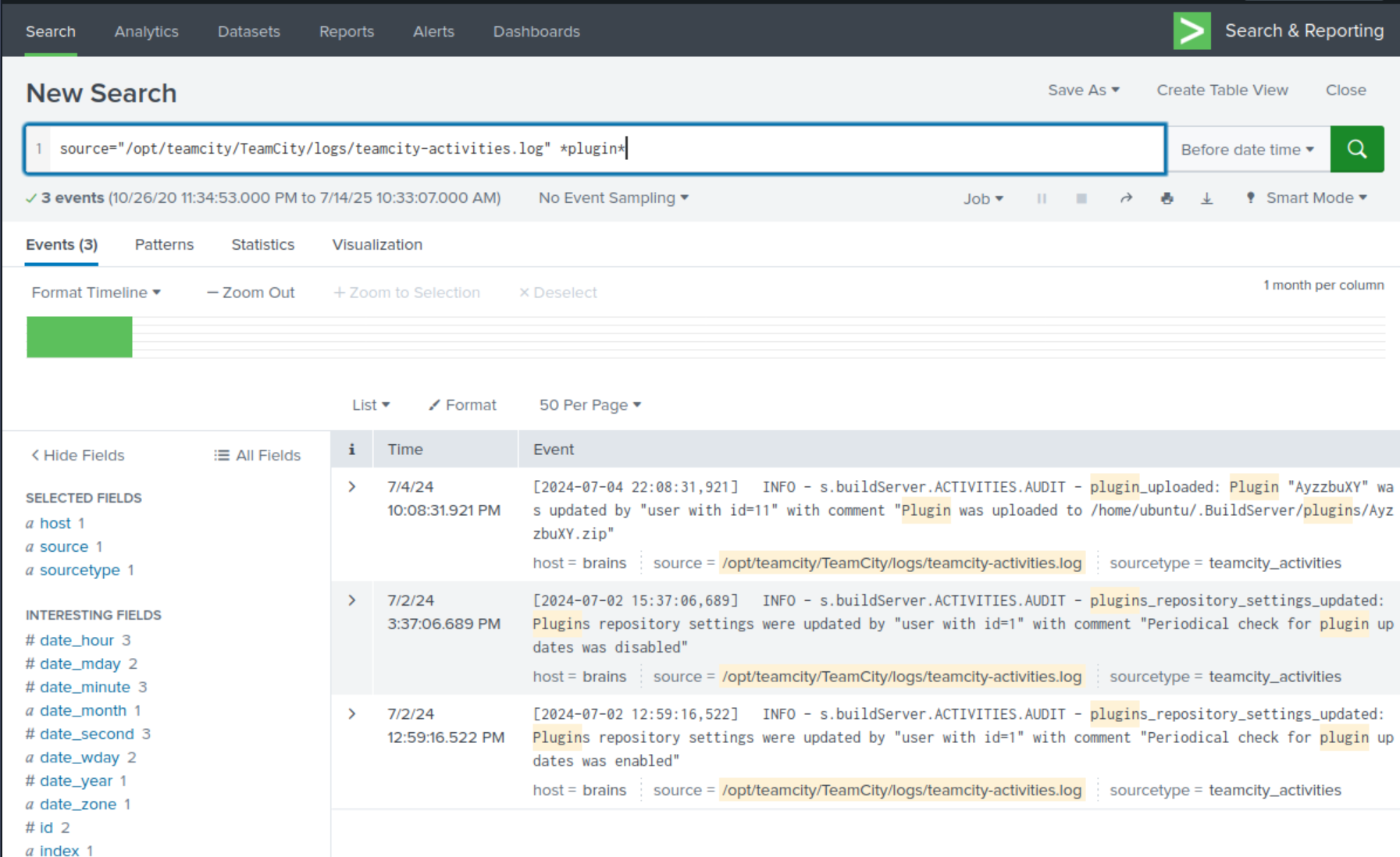Open the Alerts nav item
The width and height of the screenshot is (1400, 857).
coord(433,31)
